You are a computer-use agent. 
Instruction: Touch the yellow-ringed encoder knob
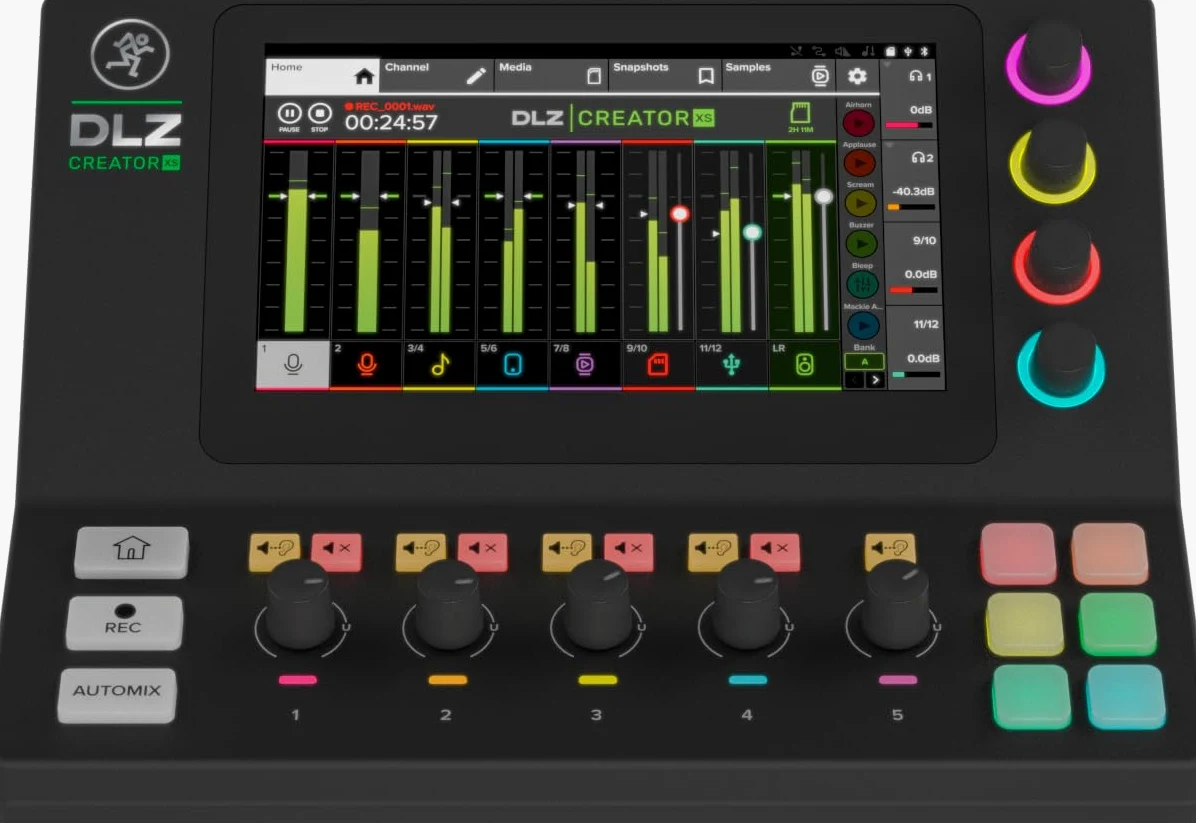pos(1053,161)
